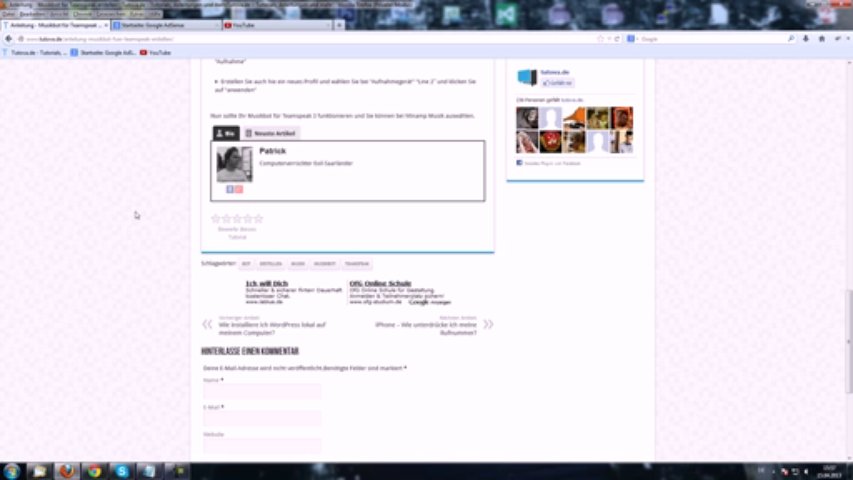Open the new tab plus button
The image size is (853, 480).
coord(340,25)
